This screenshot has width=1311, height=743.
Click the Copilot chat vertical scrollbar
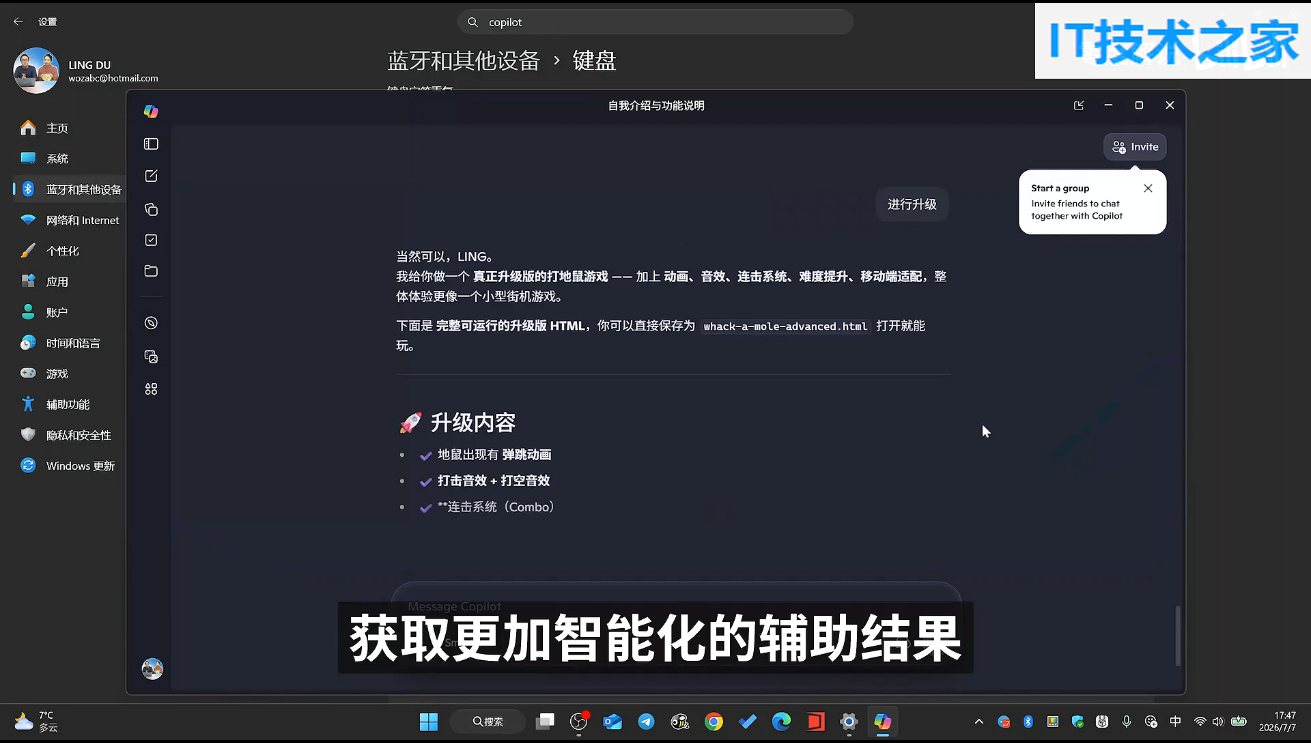(x=1178, y=636)
